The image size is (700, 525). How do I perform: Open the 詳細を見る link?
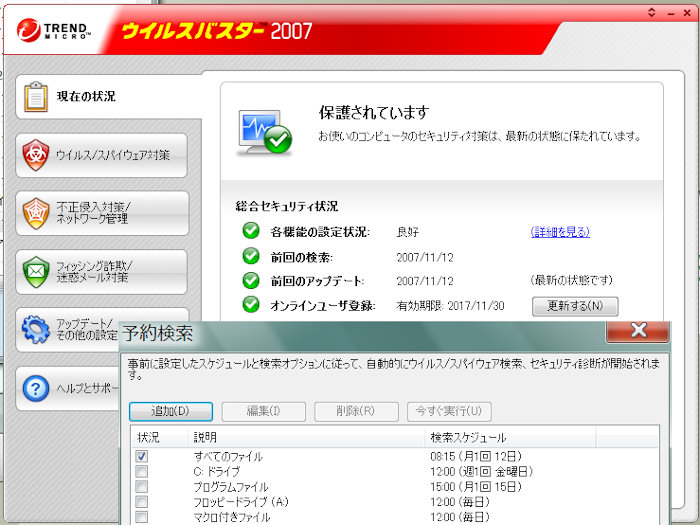tap(559, 232)
